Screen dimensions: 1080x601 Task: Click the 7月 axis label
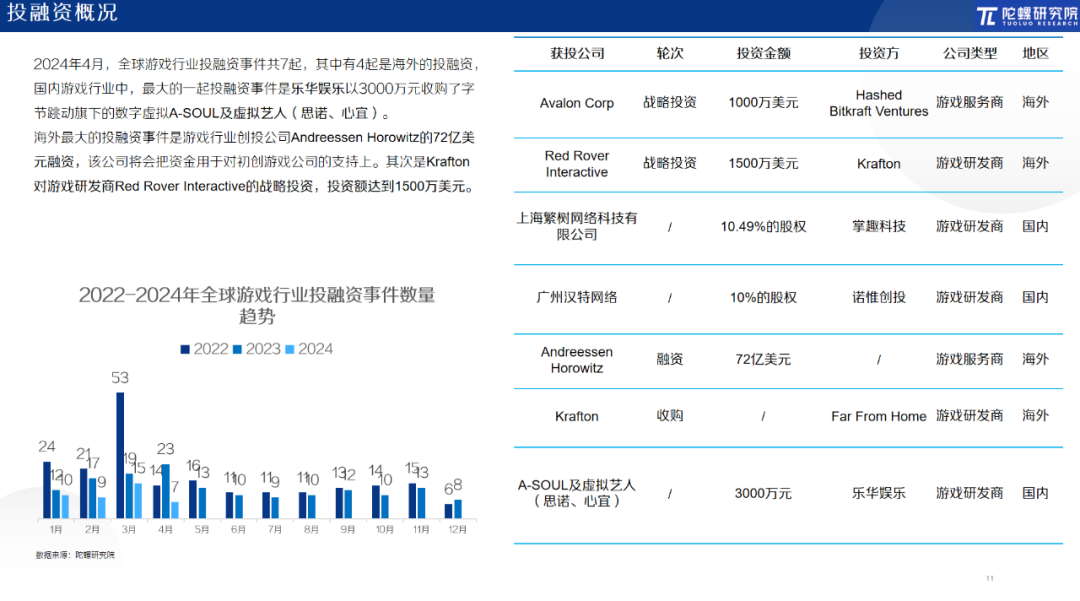pos(275,529)
